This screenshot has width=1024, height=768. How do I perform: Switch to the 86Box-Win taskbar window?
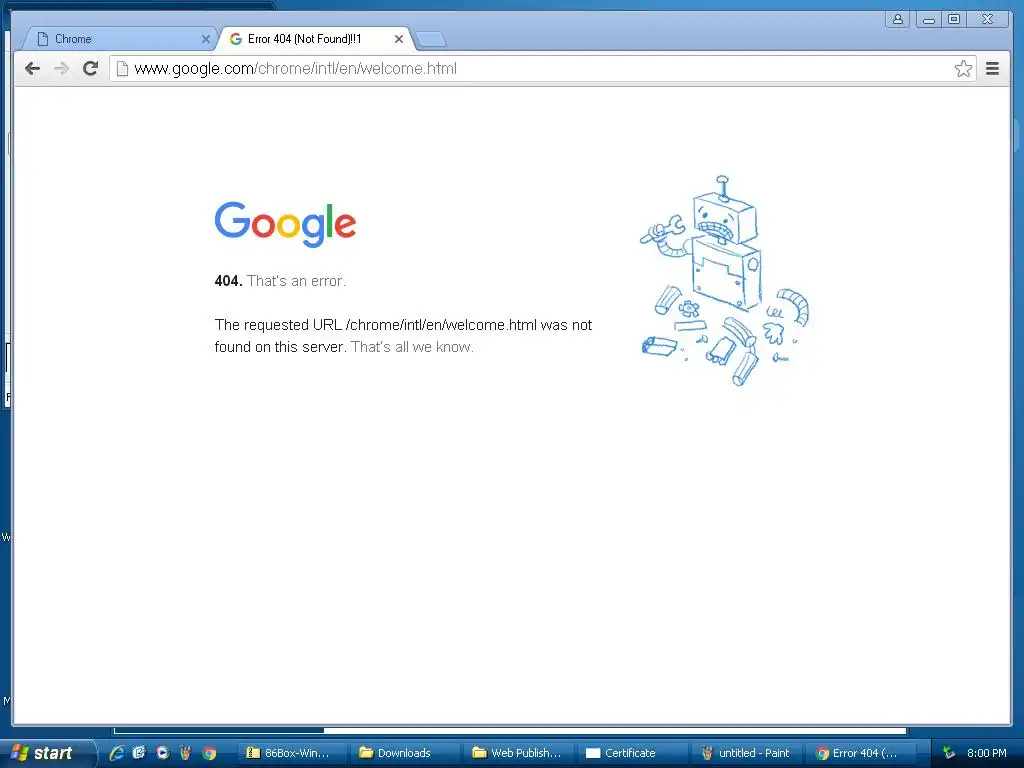[292, 753]
